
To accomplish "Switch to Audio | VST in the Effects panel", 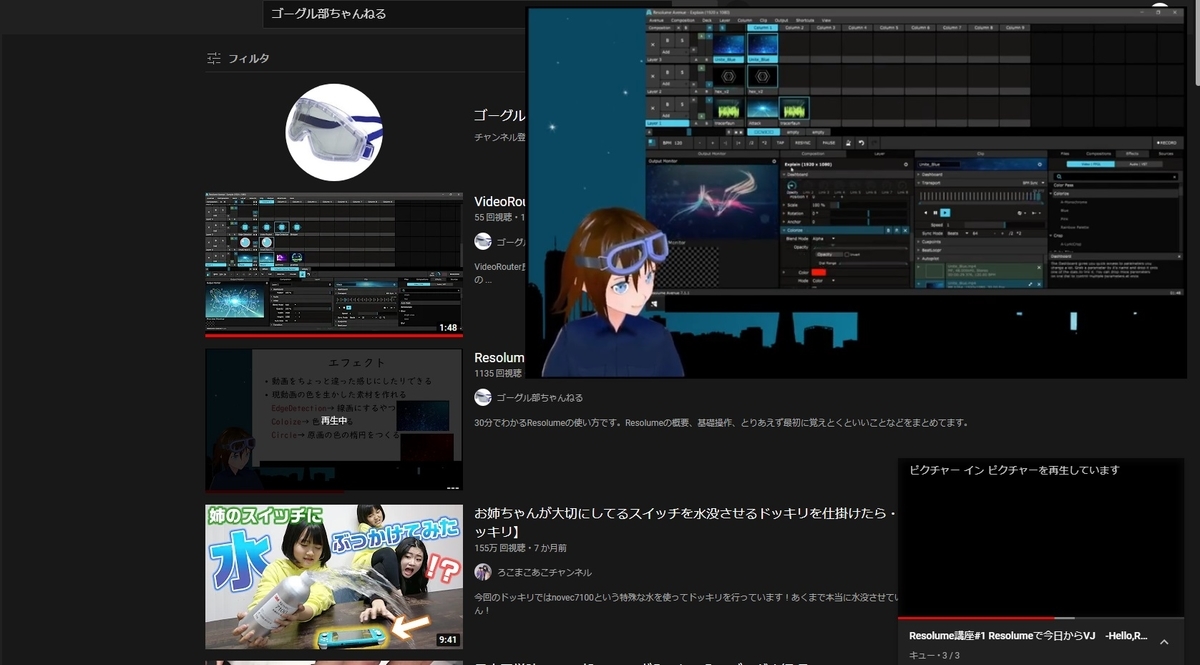I will click(1140, 163).
